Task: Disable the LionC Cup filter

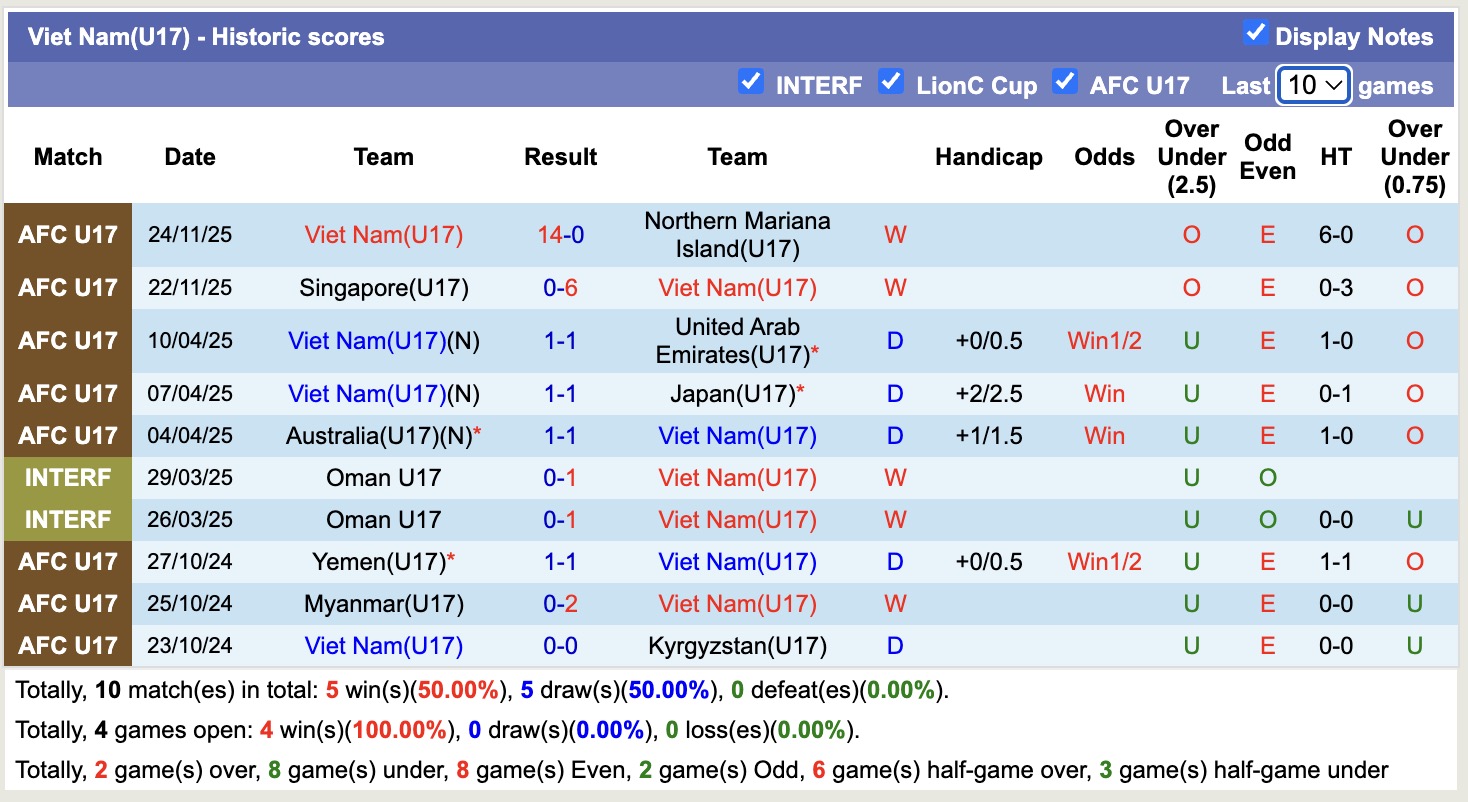Action: 891,83
